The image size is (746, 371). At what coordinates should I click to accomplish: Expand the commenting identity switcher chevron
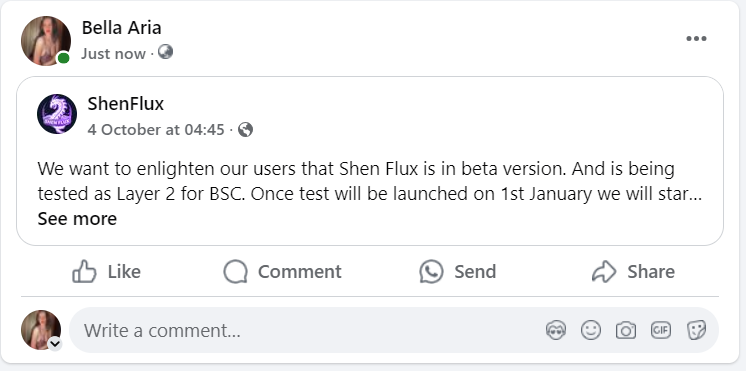pos(55,343)
